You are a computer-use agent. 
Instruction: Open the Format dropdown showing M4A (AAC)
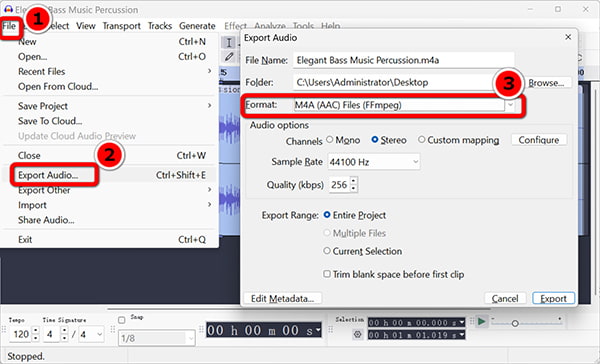point(510,105)
